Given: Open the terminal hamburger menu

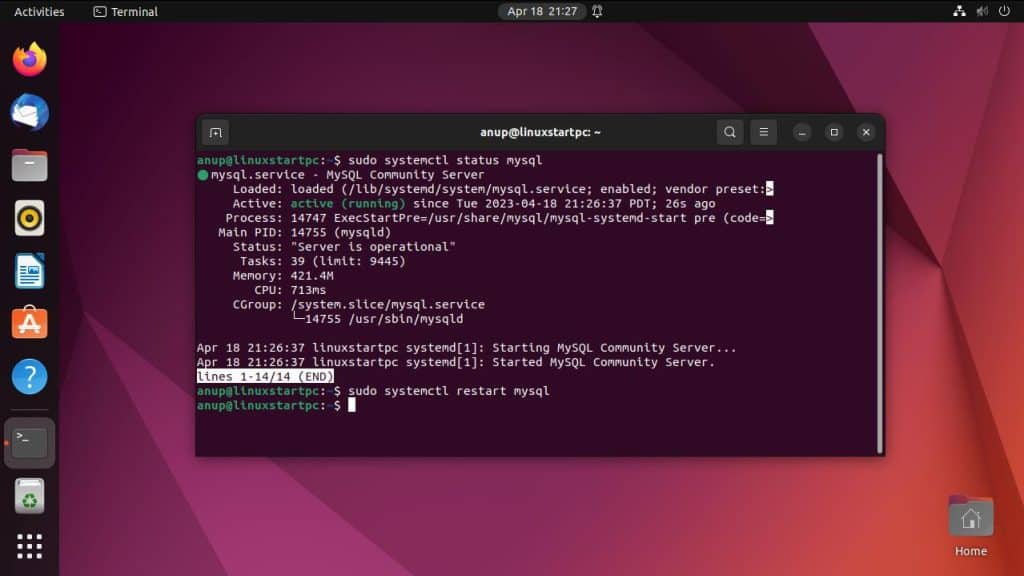Looking at the screenshot, I should 763,131.
